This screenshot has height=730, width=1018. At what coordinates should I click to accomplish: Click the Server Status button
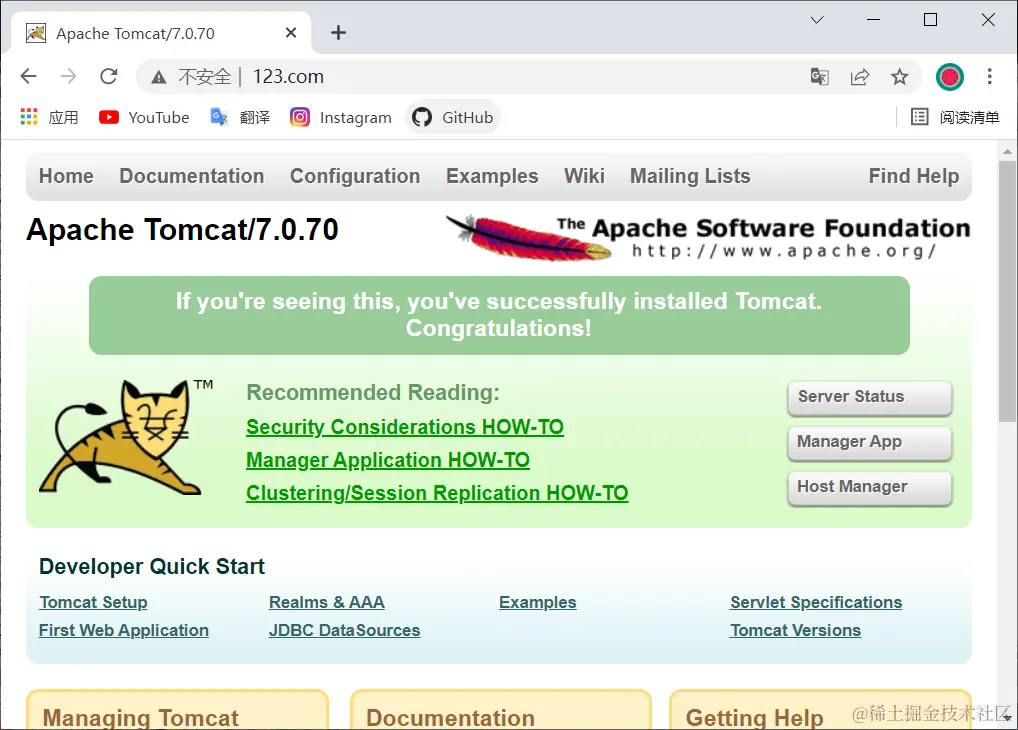(x=870, y=397)
